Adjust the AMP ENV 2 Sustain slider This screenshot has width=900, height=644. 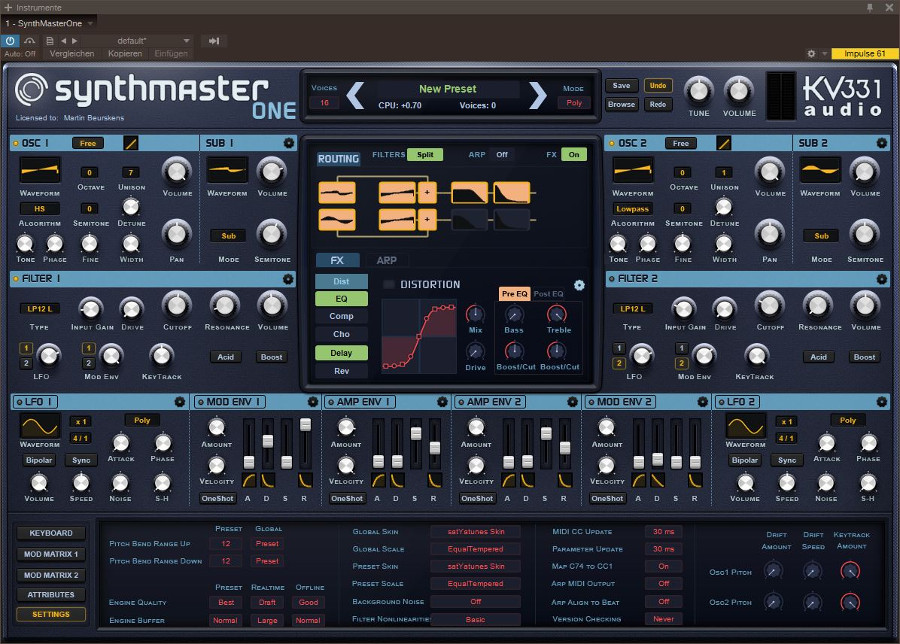point(546,433)
